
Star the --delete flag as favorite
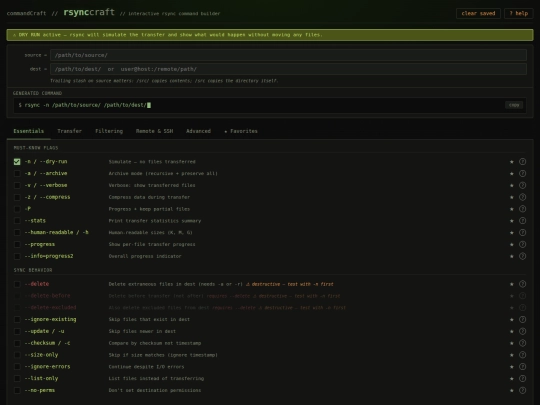point(511,284)
